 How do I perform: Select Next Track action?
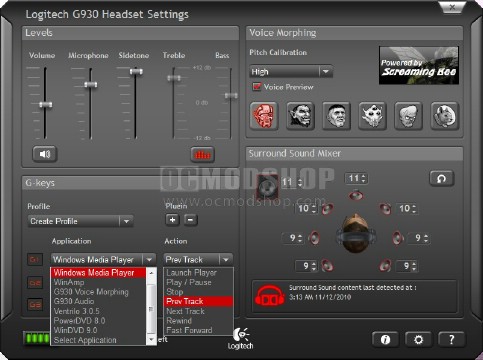[x=198, y=311]
